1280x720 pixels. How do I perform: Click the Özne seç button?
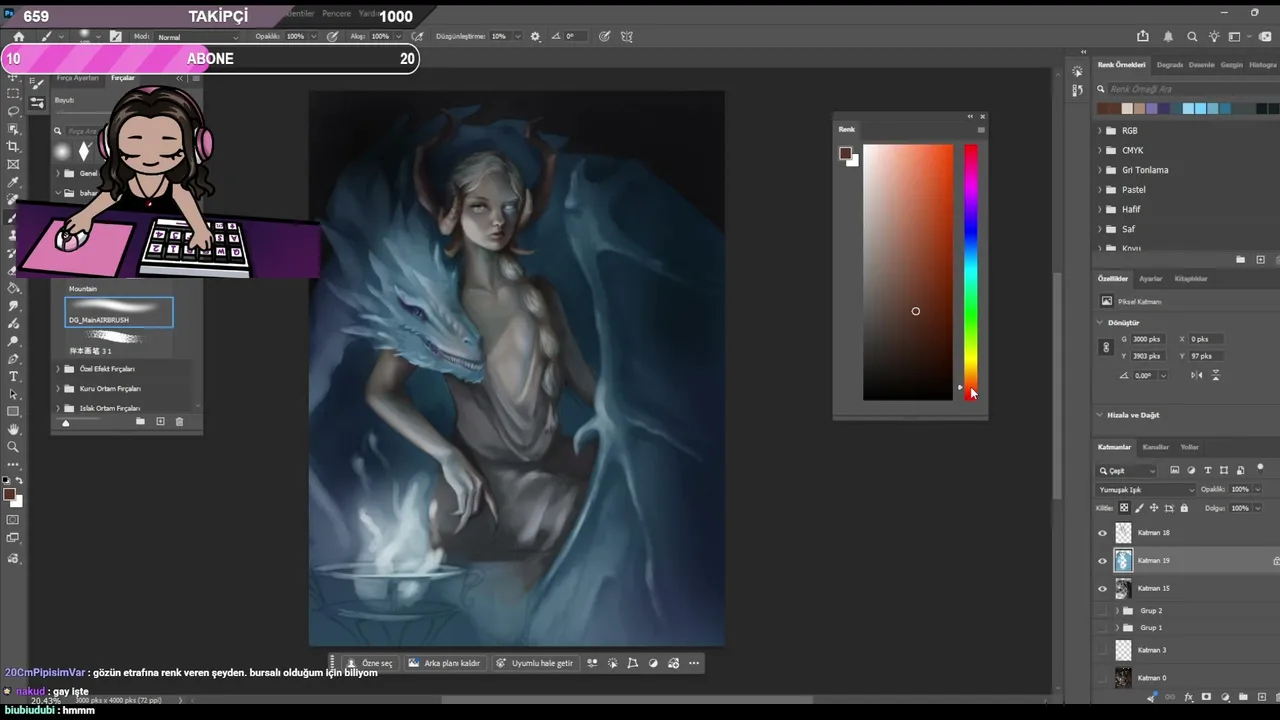370,663
